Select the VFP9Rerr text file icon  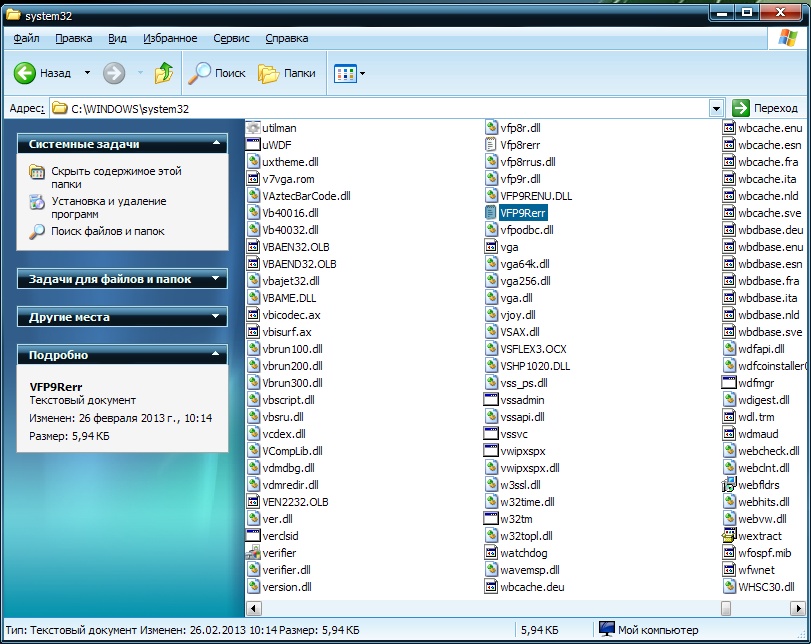[x=491, y=213]
